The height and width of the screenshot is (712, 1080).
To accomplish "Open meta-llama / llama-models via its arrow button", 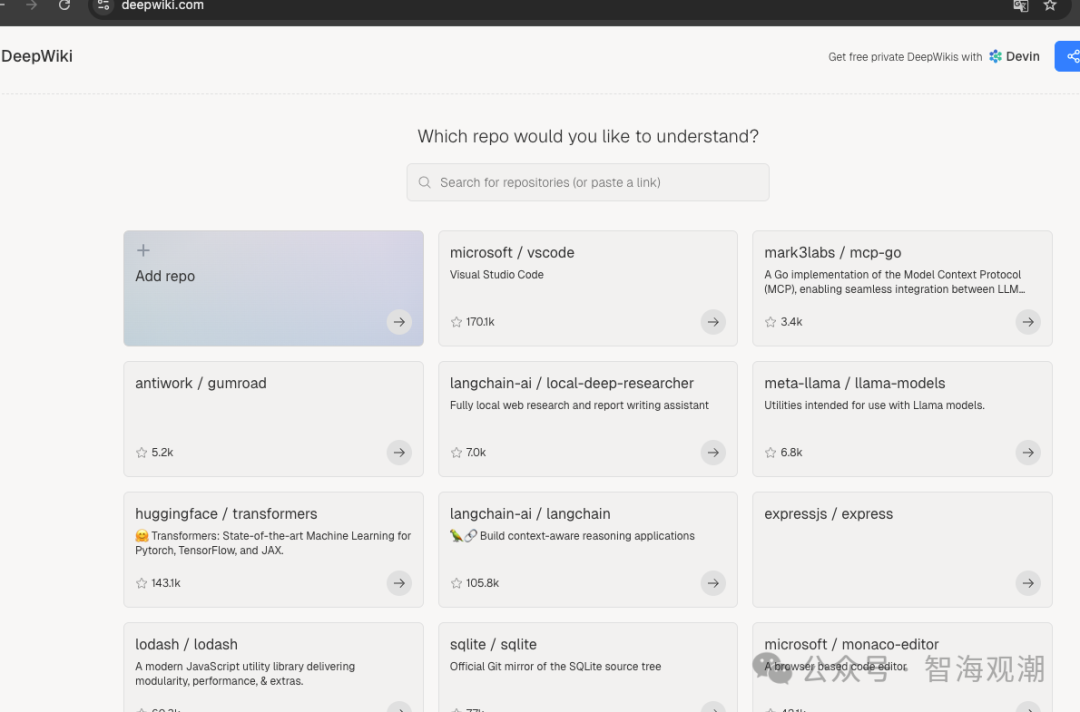I will click(1028, 452).
